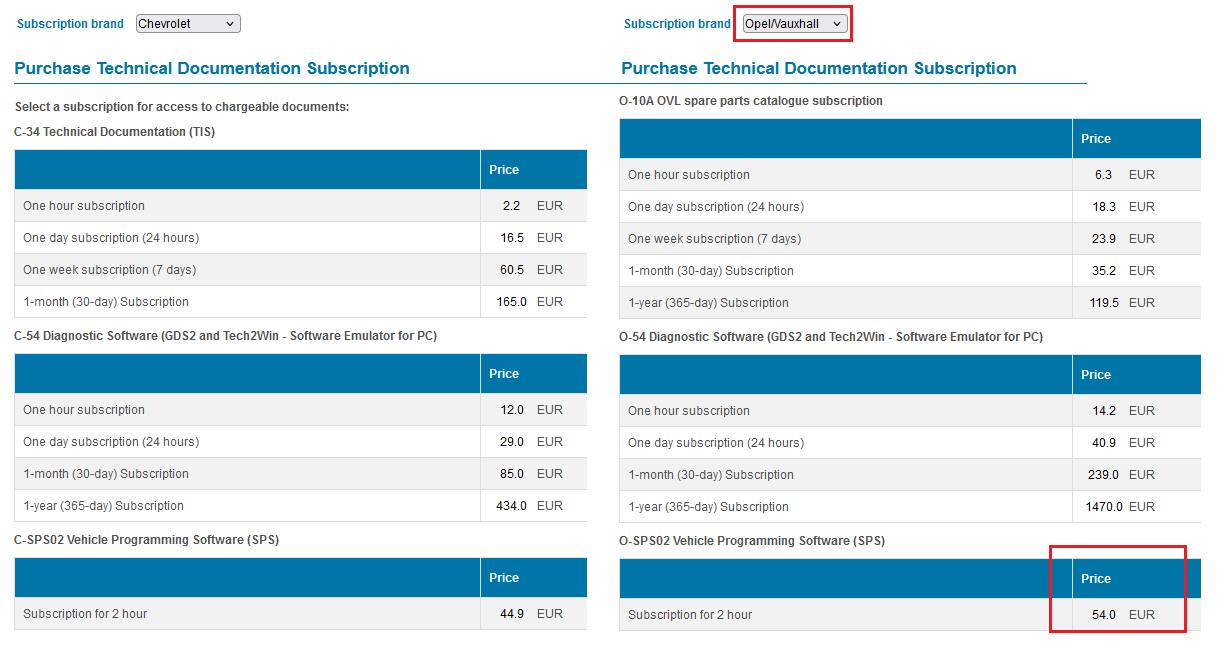Select the 12.0 EUR one hour subscription
The height and width of the screenshot is (645, 1225).
(x=84, y=410)
